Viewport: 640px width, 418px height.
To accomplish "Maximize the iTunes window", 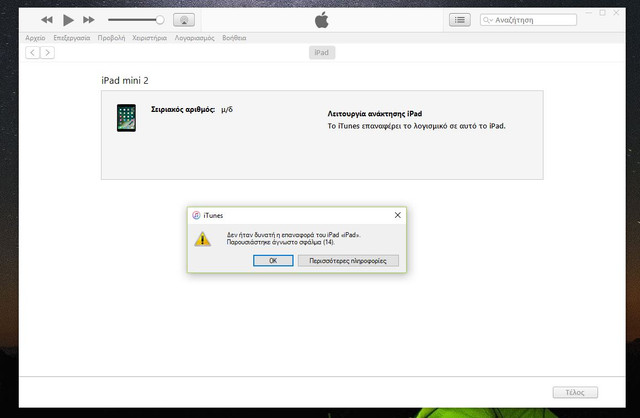I will pyautogui.click(x=602, y=13).
